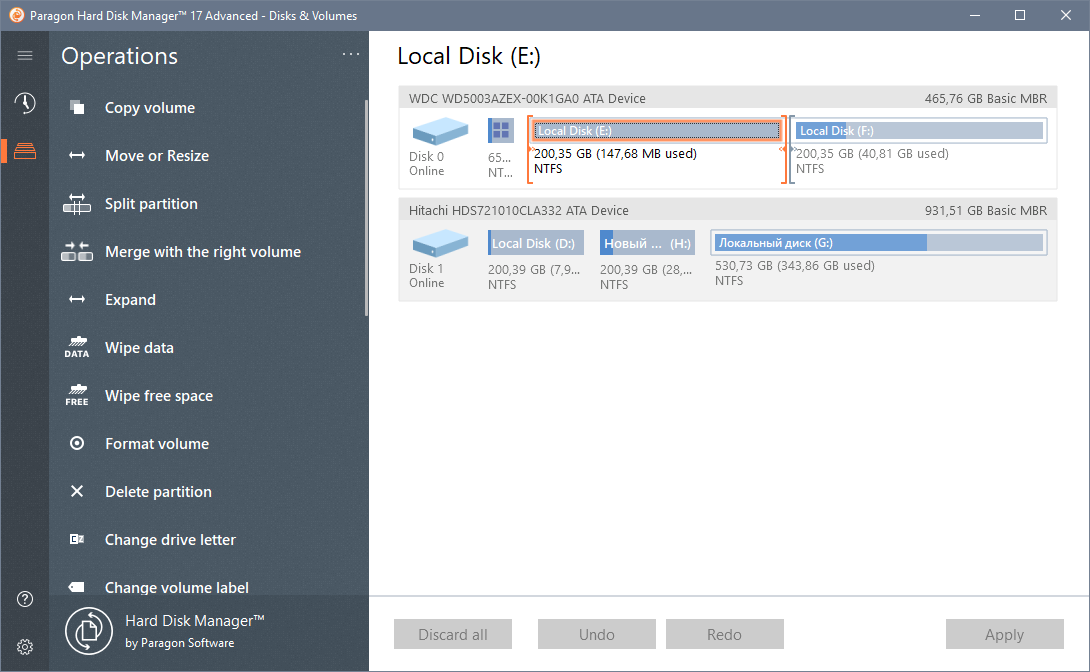Click the Hard Disk Manager logo icon
This screenshot has height=672, width=1090.
tap(89, 631)
